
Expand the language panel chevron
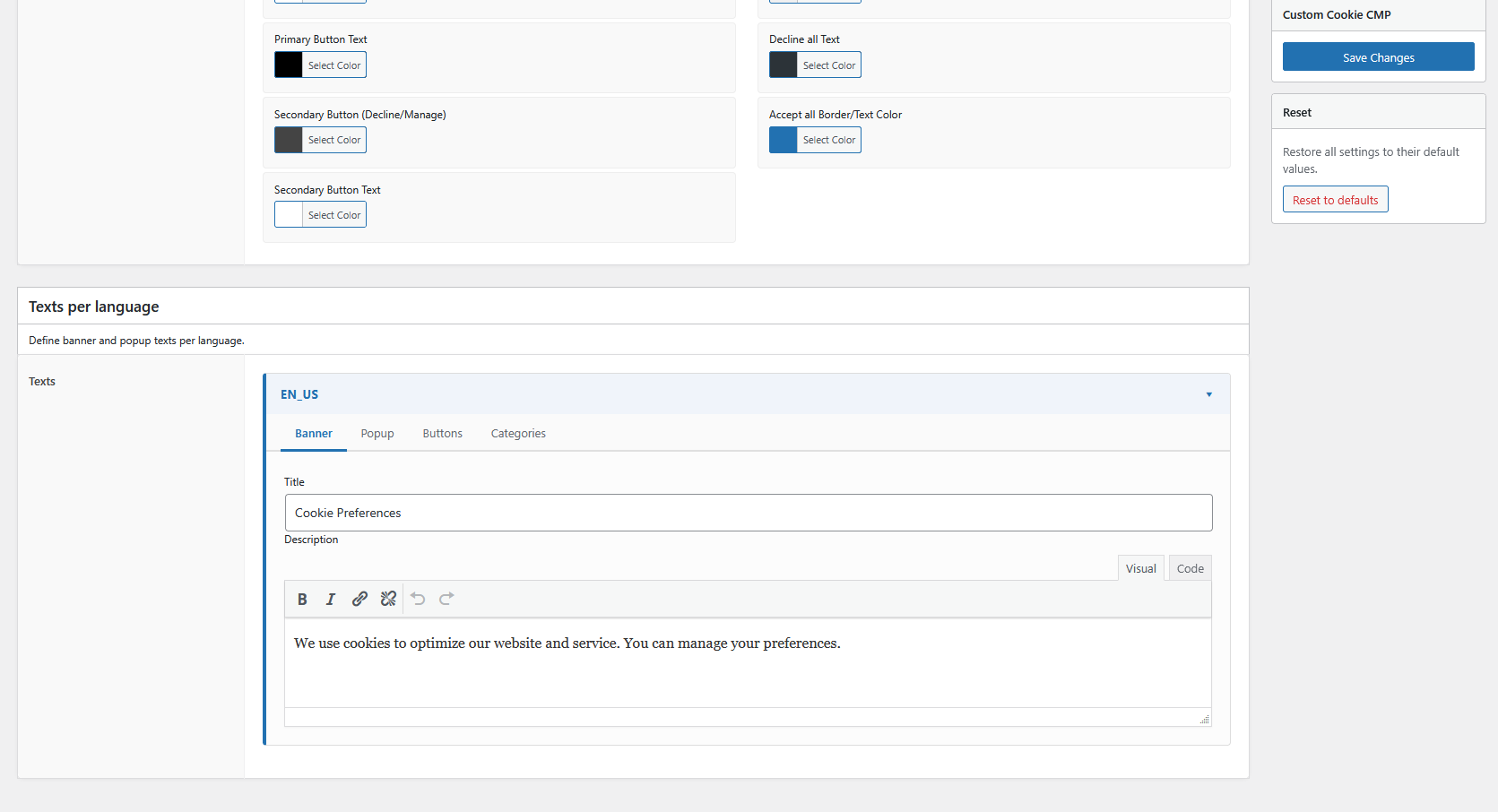click(x=1208, y=394)
